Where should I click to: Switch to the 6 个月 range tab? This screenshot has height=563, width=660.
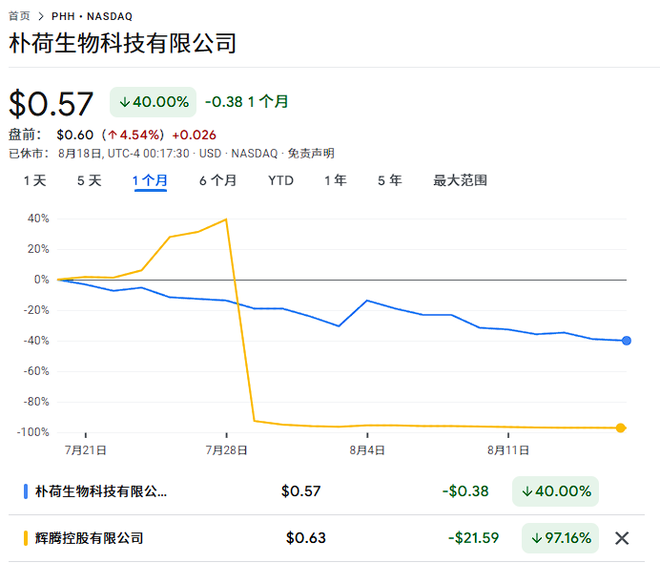pyautogui.click(x=218, y=181)
